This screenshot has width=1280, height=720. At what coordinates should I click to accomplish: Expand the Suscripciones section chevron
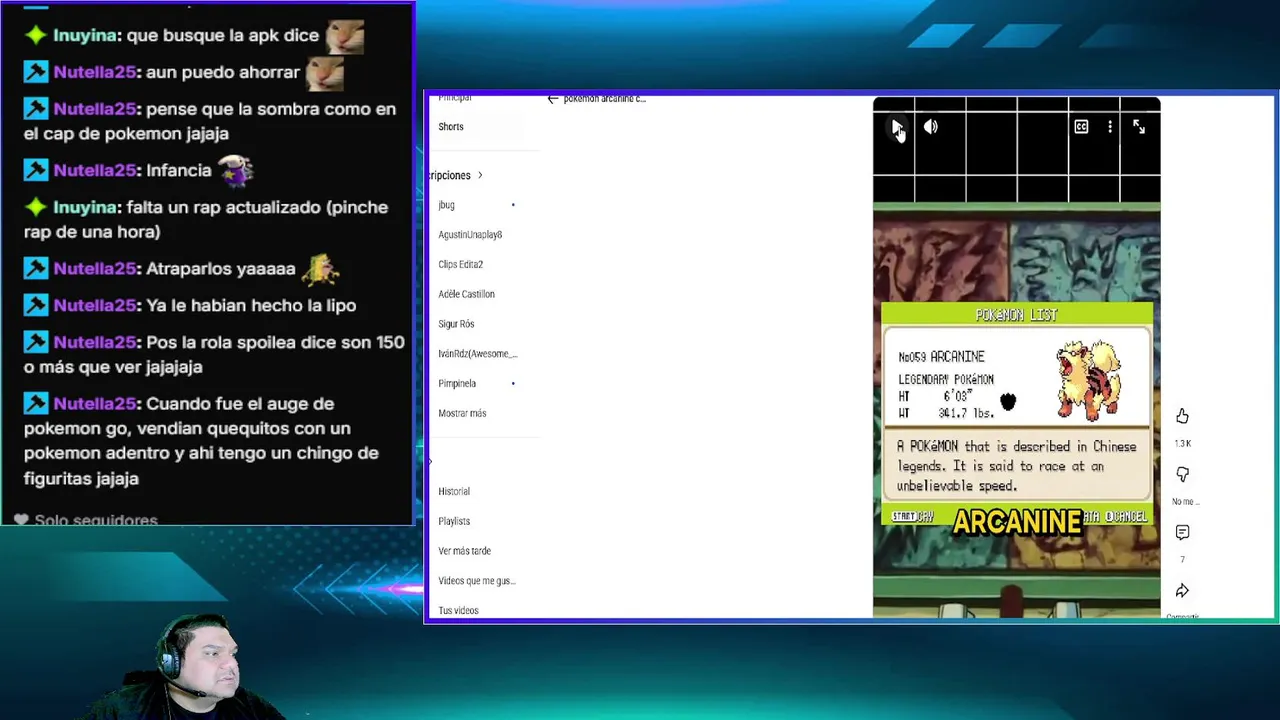coord(480,176)
